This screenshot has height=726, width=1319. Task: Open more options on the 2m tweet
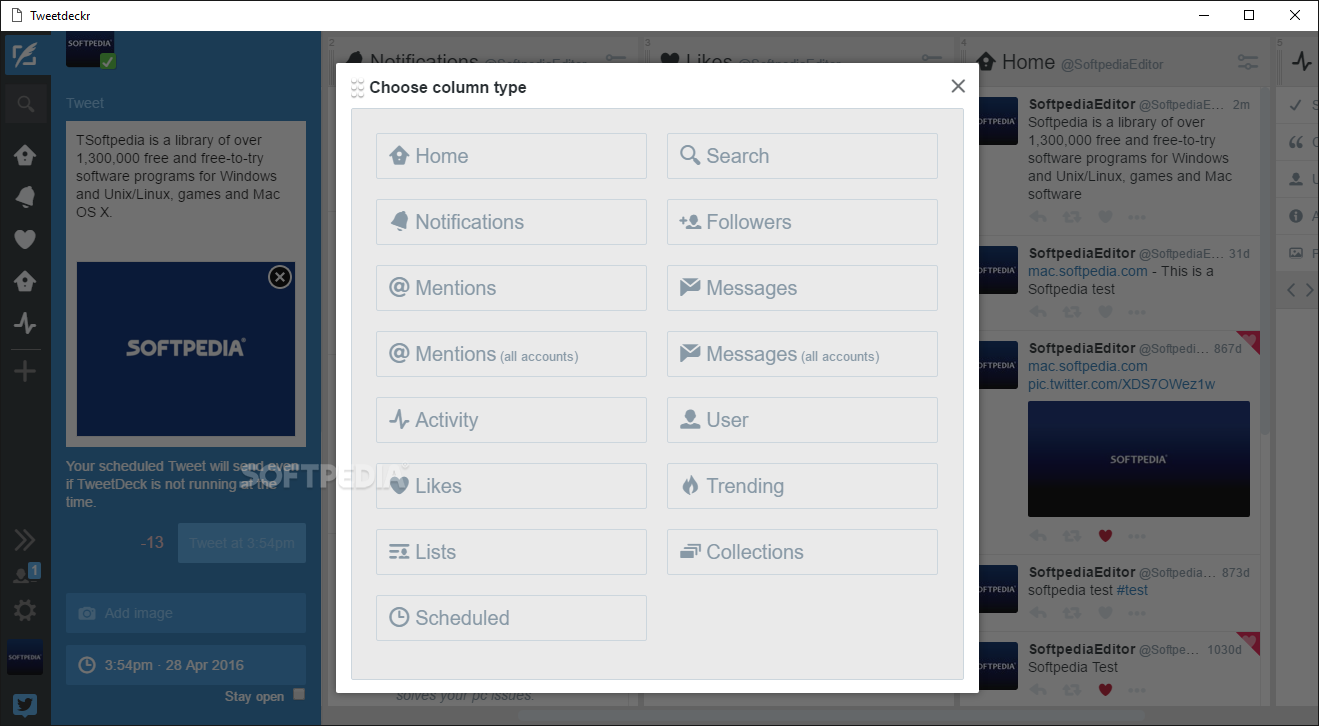pyautogui.click(x=1137, y=217)
